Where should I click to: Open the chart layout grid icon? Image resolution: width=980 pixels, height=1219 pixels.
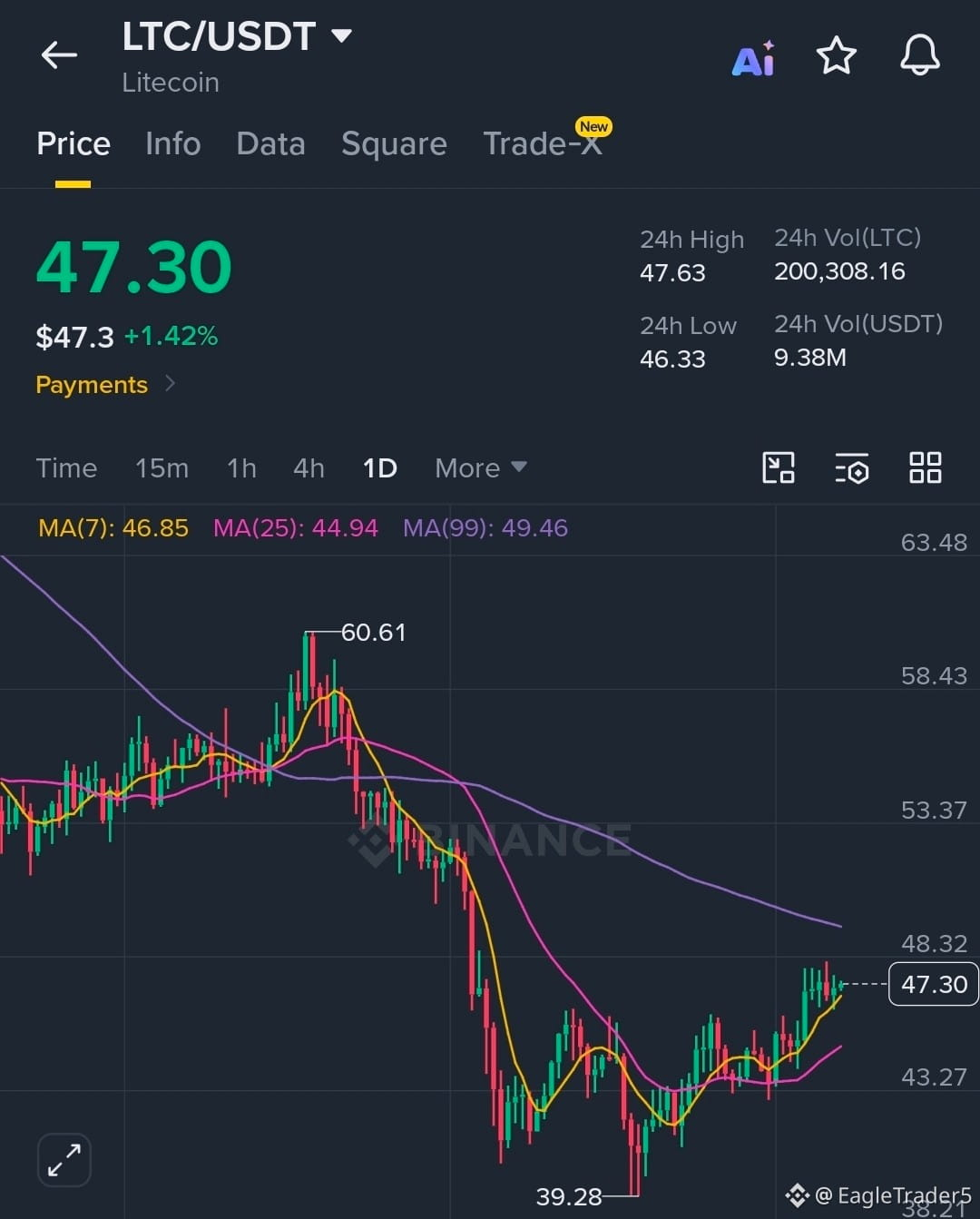coord(926,467)
